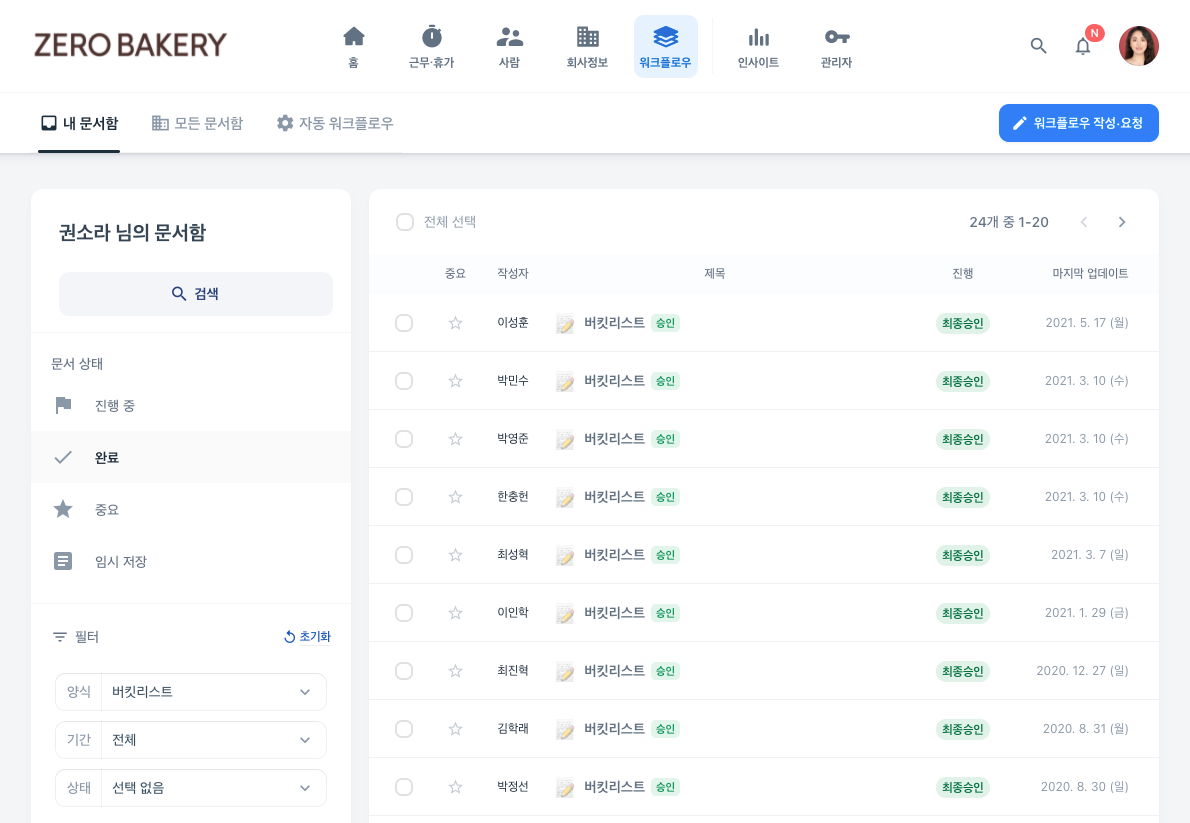The height and width of the screenshot is (823, 1190).
Task: Check the 김학래 row checkbox
Action: point(404,729)
